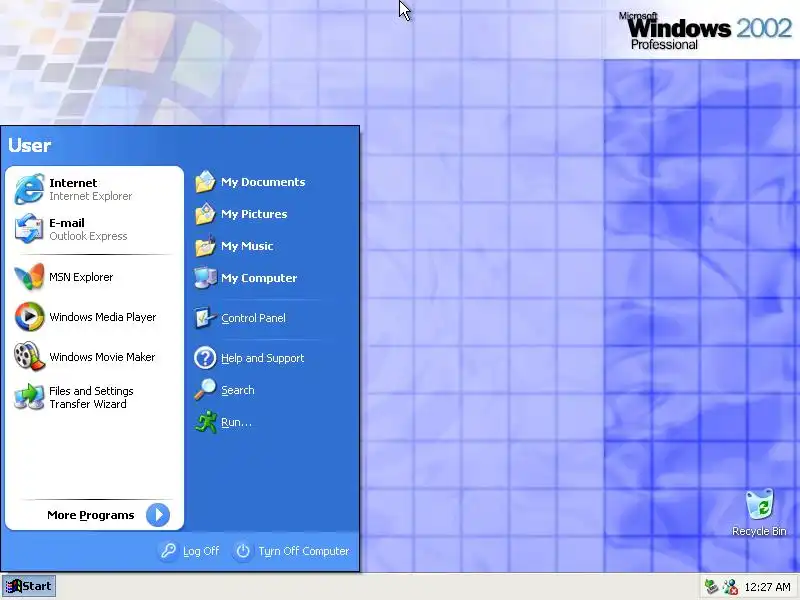Click the My Pictures folder icon
The image size is (800, 600).
click(x=205, y=214)
